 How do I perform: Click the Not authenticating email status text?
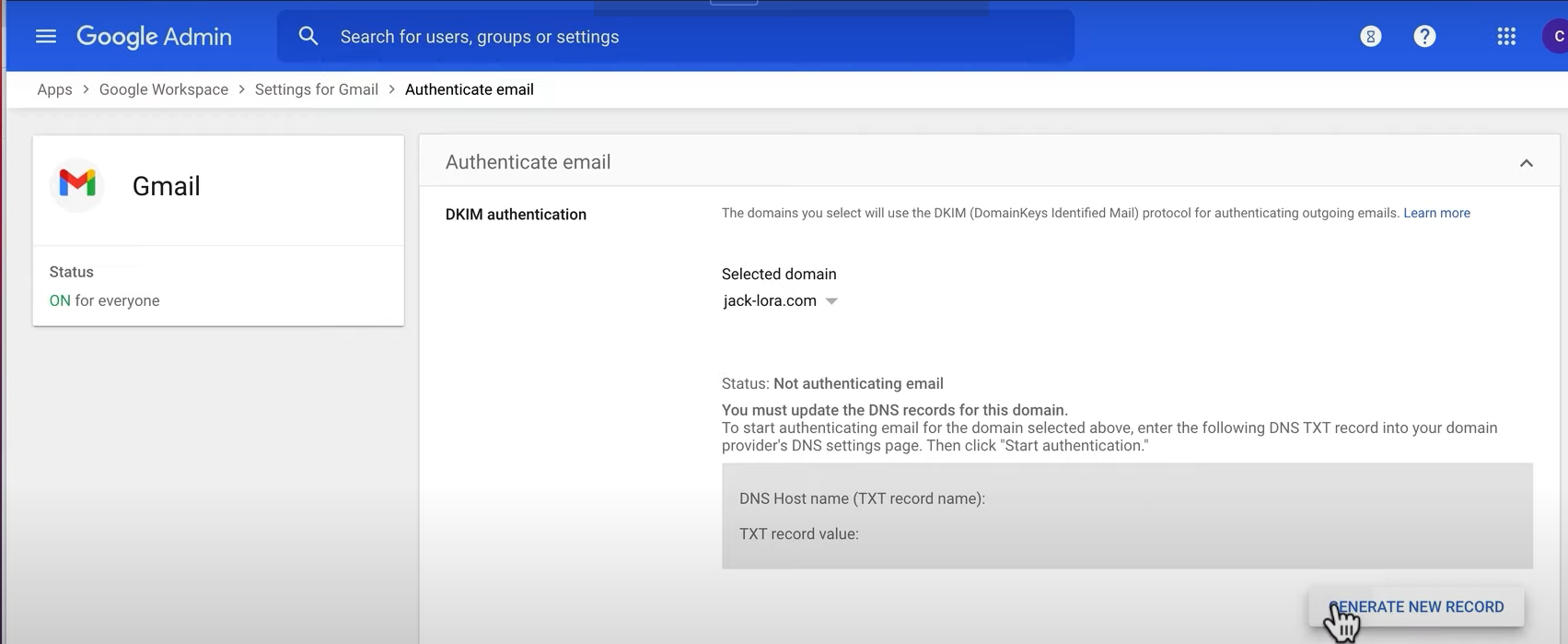point(858,383)
